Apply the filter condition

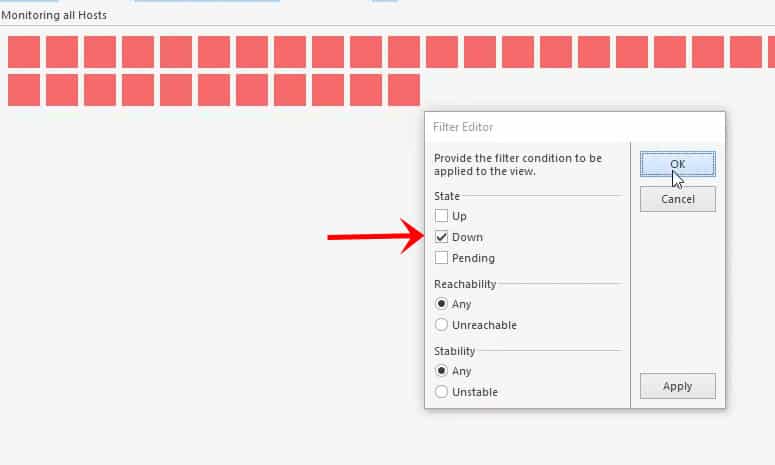(x=678, y=386)
